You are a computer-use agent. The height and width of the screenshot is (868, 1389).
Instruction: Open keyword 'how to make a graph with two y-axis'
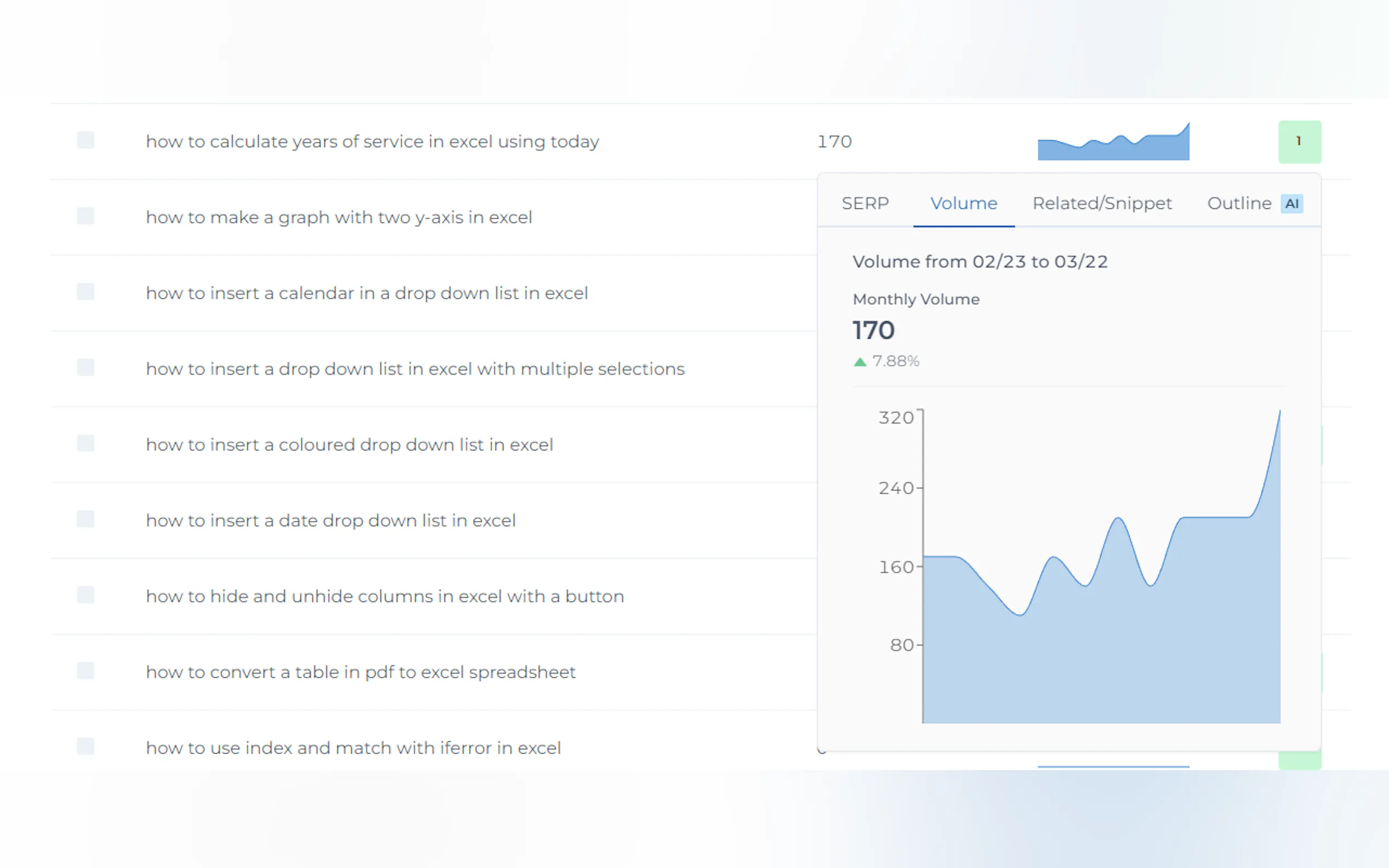[x=339, y=217]
